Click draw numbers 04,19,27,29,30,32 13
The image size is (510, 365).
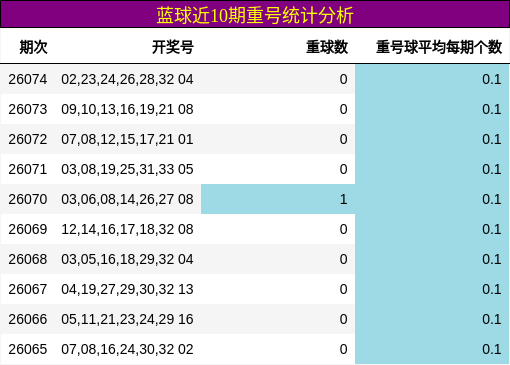pos(127,289)
